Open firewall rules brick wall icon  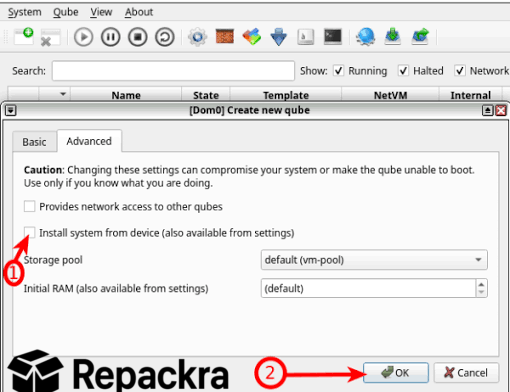(225, 36)
